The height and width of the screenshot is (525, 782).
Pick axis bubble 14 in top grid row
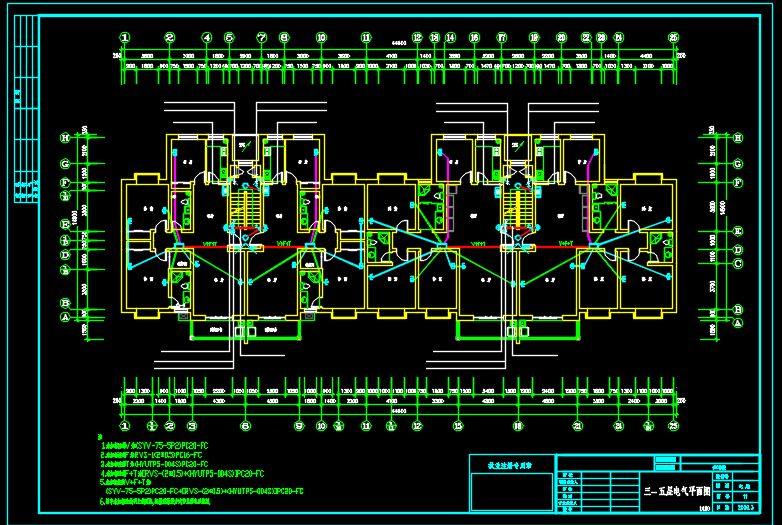450,37
